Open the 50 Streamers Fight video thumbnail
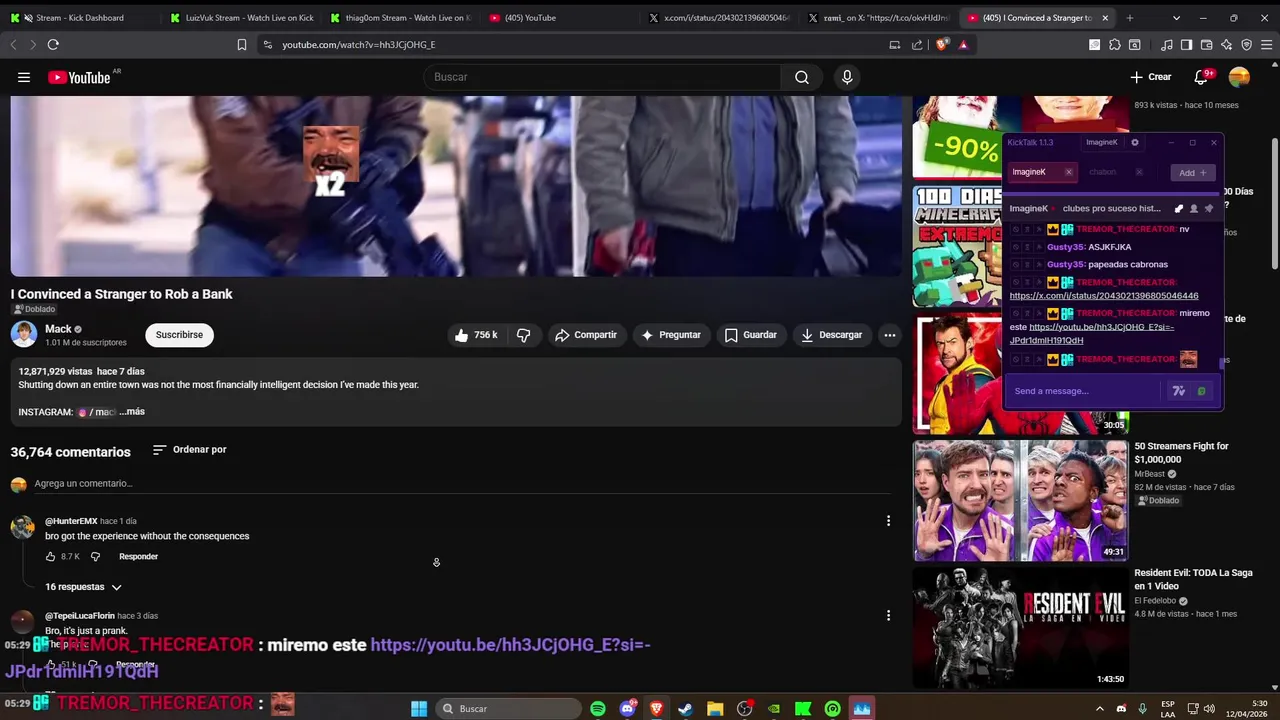The image size is (1280, 720). pyautogui.click(x=1020, y=500)
